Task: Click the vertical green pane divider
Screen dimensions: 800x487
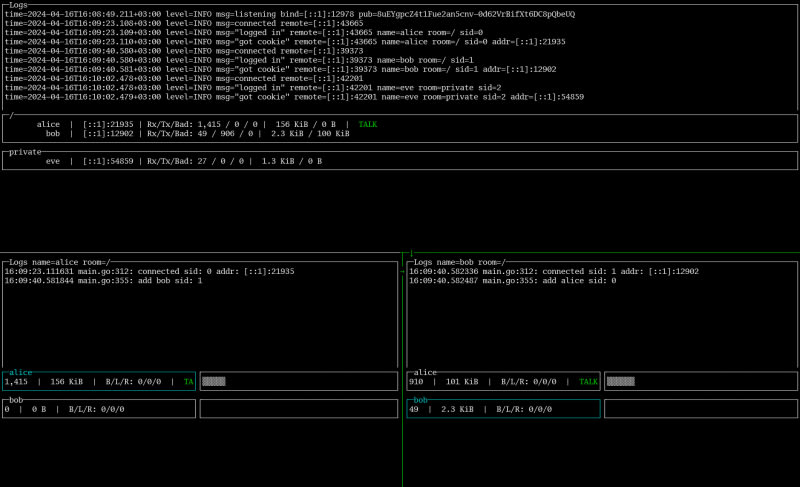Action: 402,420
